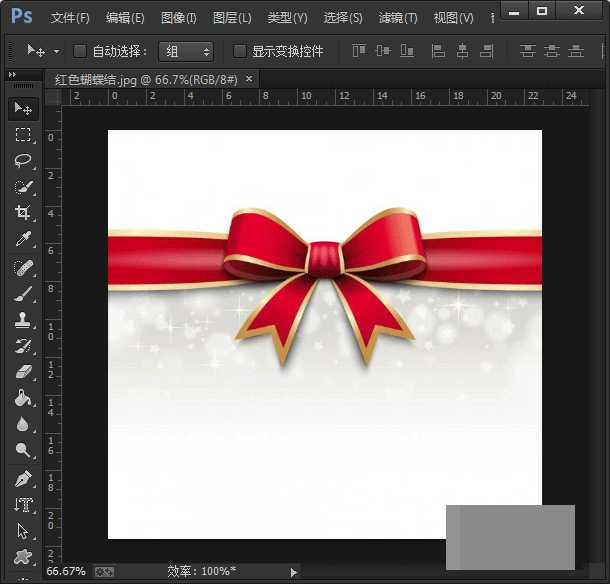
Task: Choose the vertical Type tool
Action: click(x=22, y=505)
